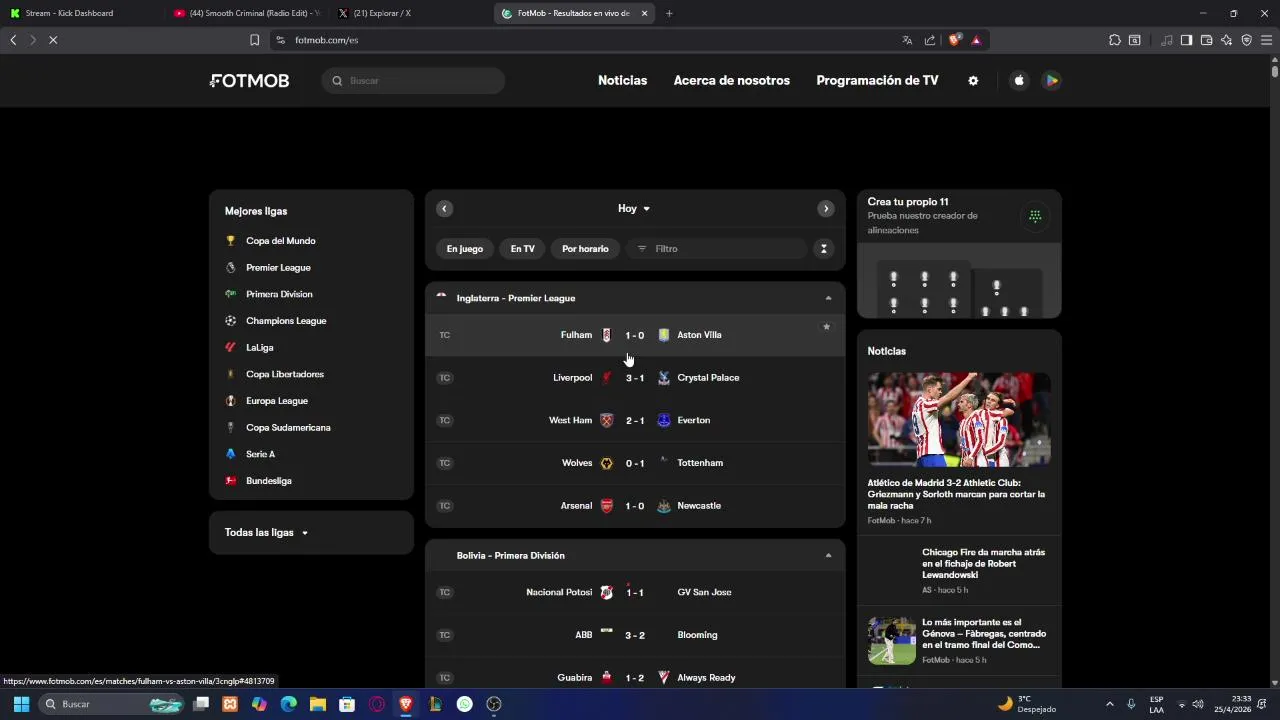1280x720 pixels.
Task: Expand the Todas las ligas list
Action: (x=266, y=533)
